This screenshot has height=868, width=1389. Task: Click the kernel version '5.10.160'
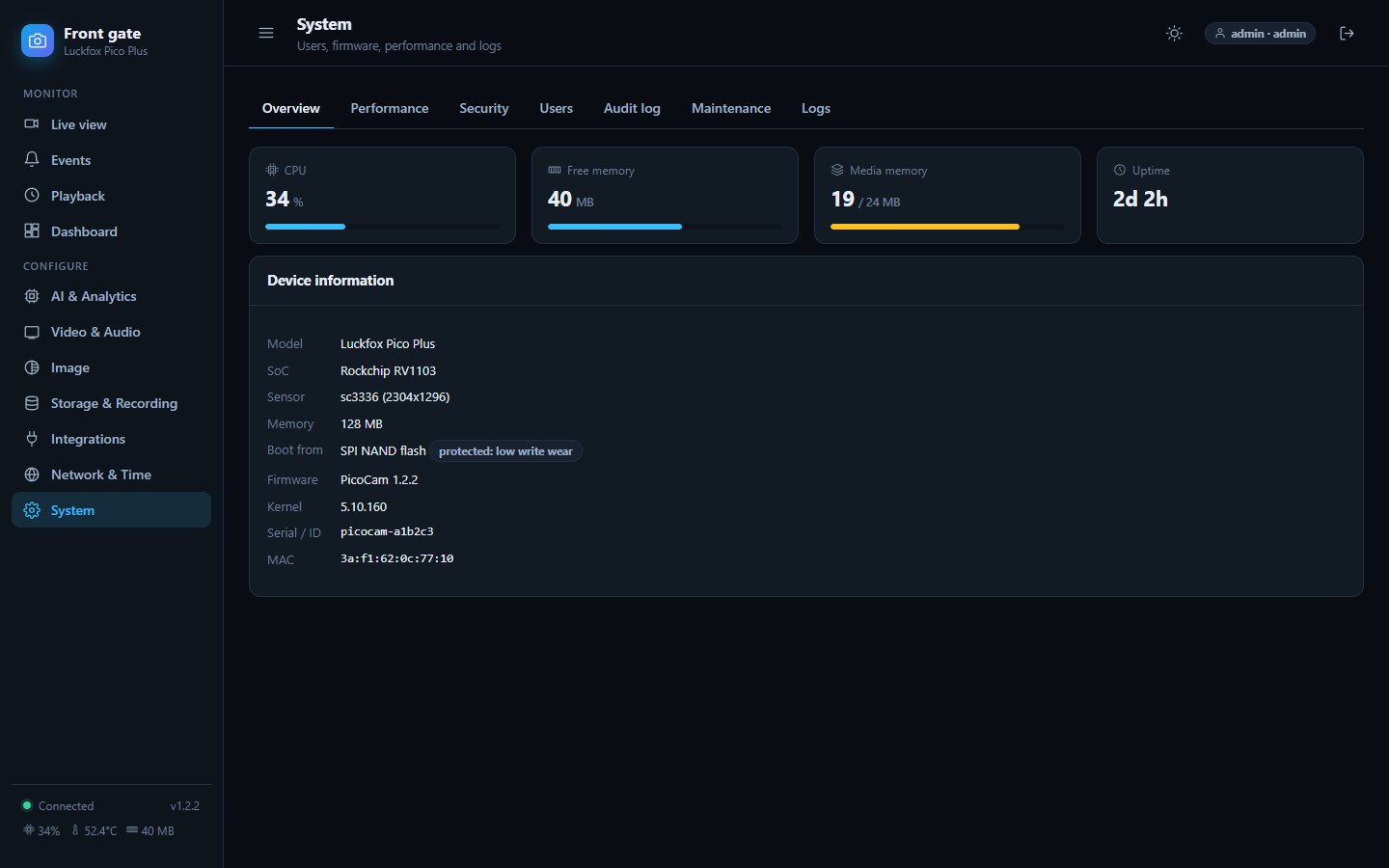point(364,506)
